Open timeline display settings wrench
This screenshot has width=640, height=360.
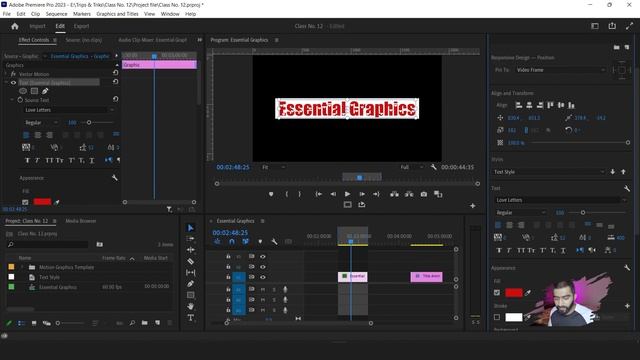coord(274,242)
